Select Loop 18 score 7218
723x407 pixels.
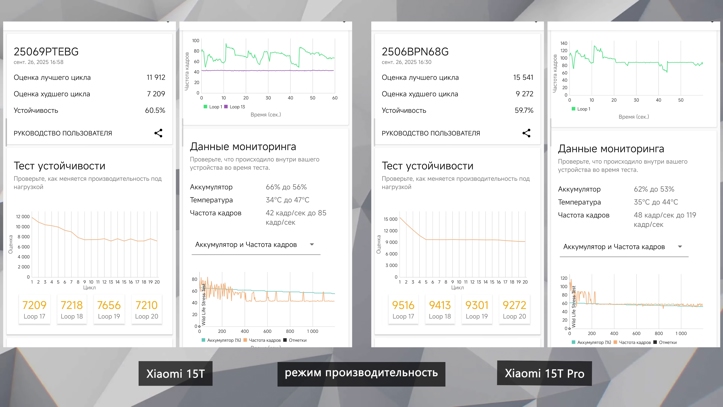point(71,309)
